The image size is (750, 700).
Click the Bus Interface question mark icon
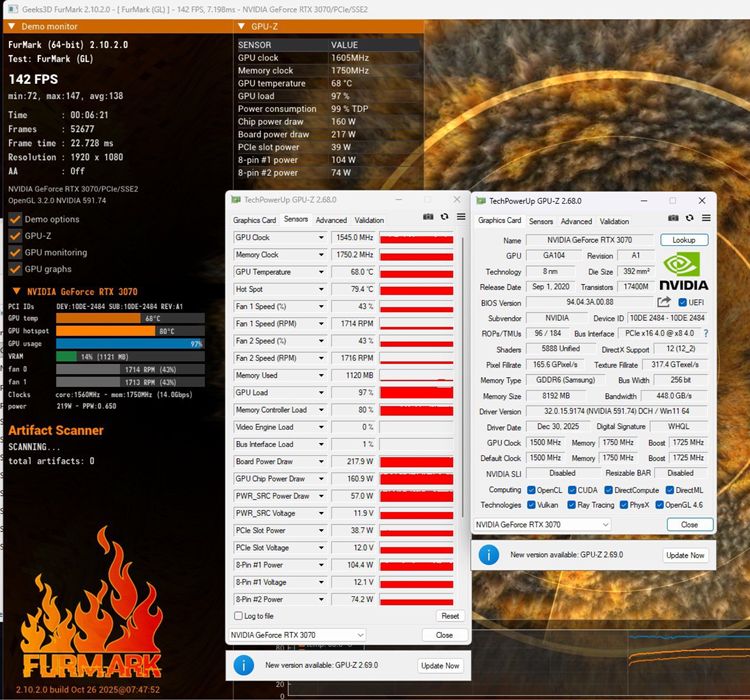(x=706, y=333)
